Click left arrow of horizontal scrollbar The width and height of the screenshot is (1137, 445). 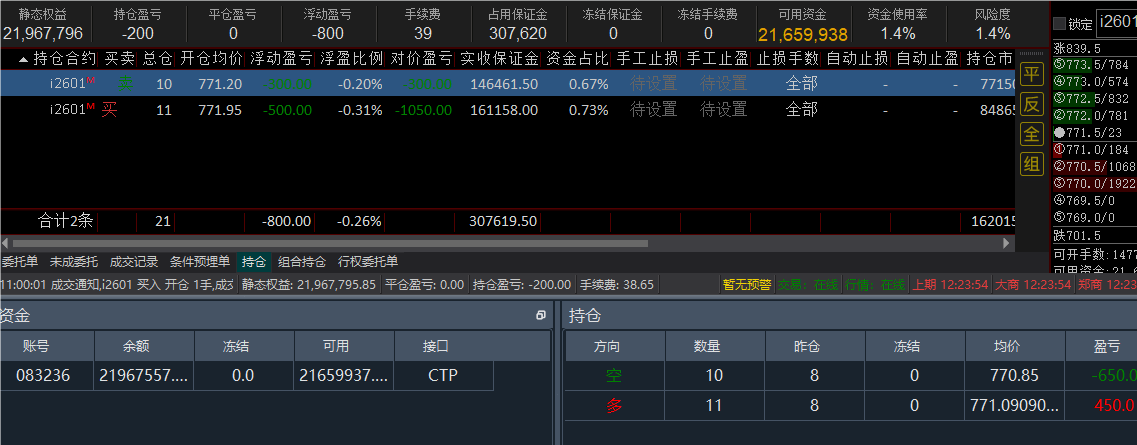(x=5, y=243)
